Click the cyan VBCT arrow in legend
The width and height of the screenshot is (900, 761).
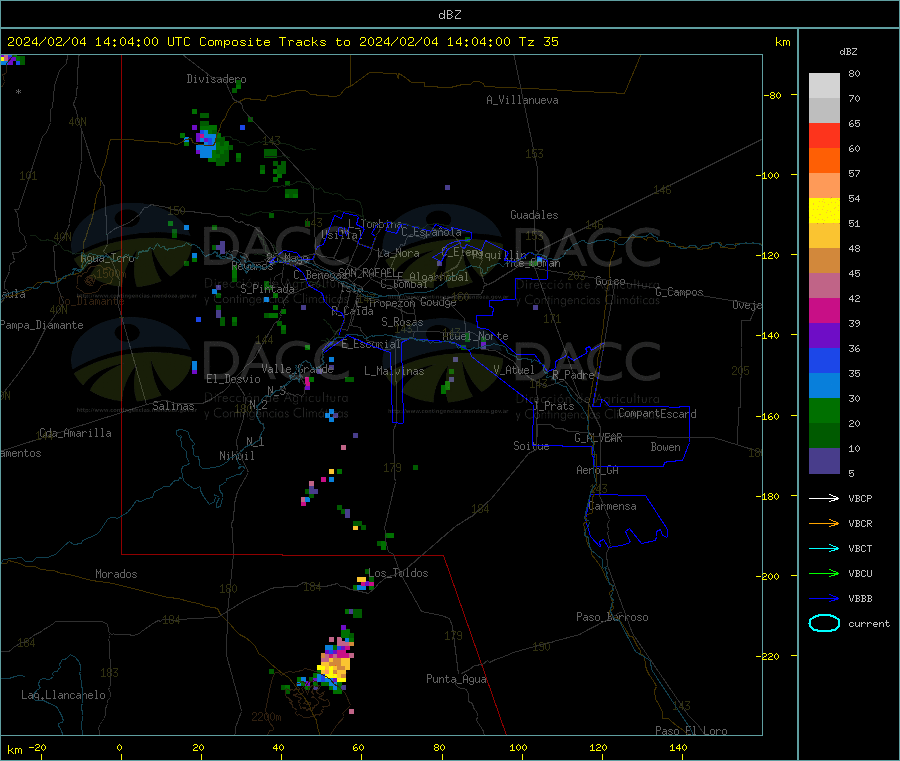(824, 549)
